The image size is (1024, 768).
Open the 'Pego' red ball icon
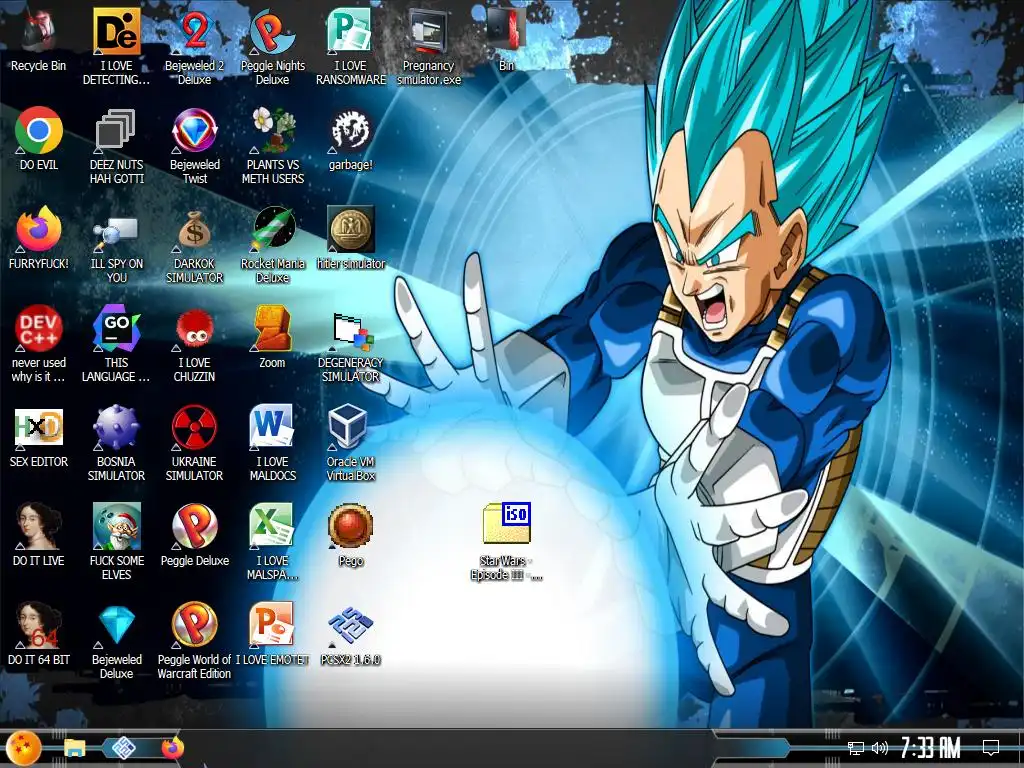[351, 526]
